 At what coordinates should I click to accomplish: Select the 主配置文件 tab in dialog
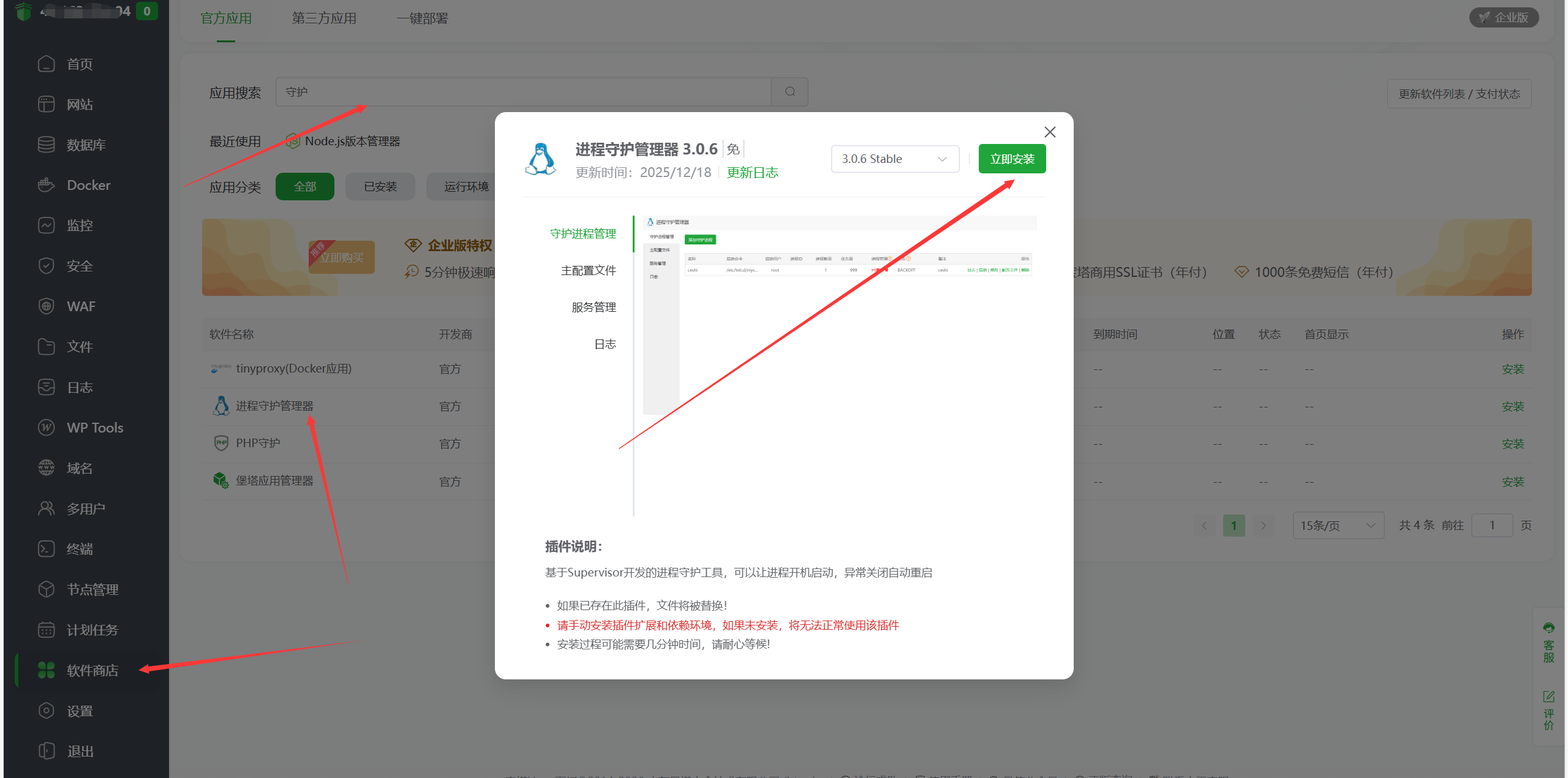tap(589, 270)
